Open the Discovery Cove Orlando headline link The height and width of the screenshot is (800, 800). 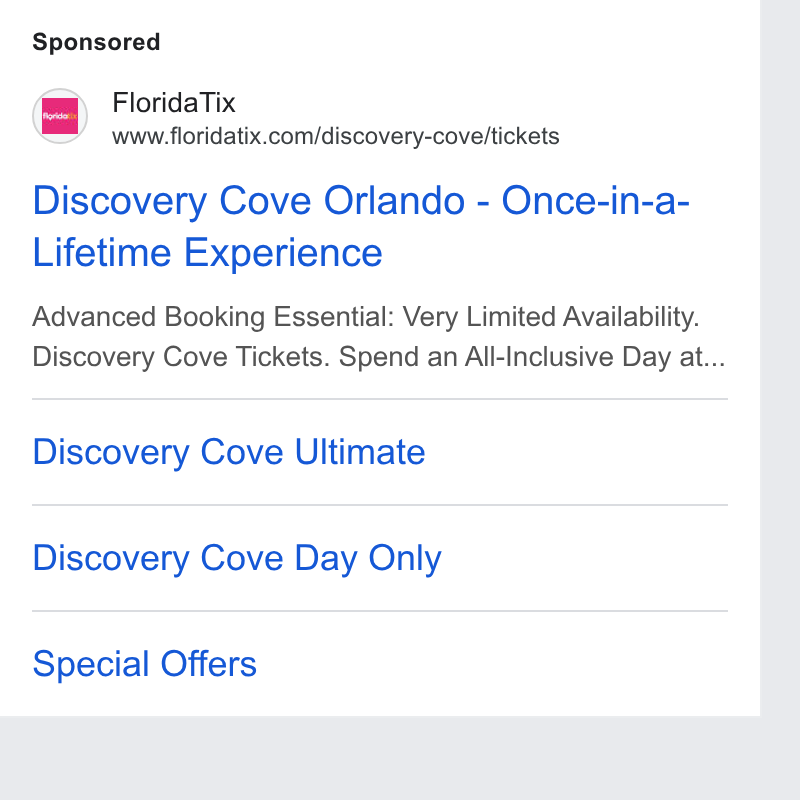tap(361, 227)
